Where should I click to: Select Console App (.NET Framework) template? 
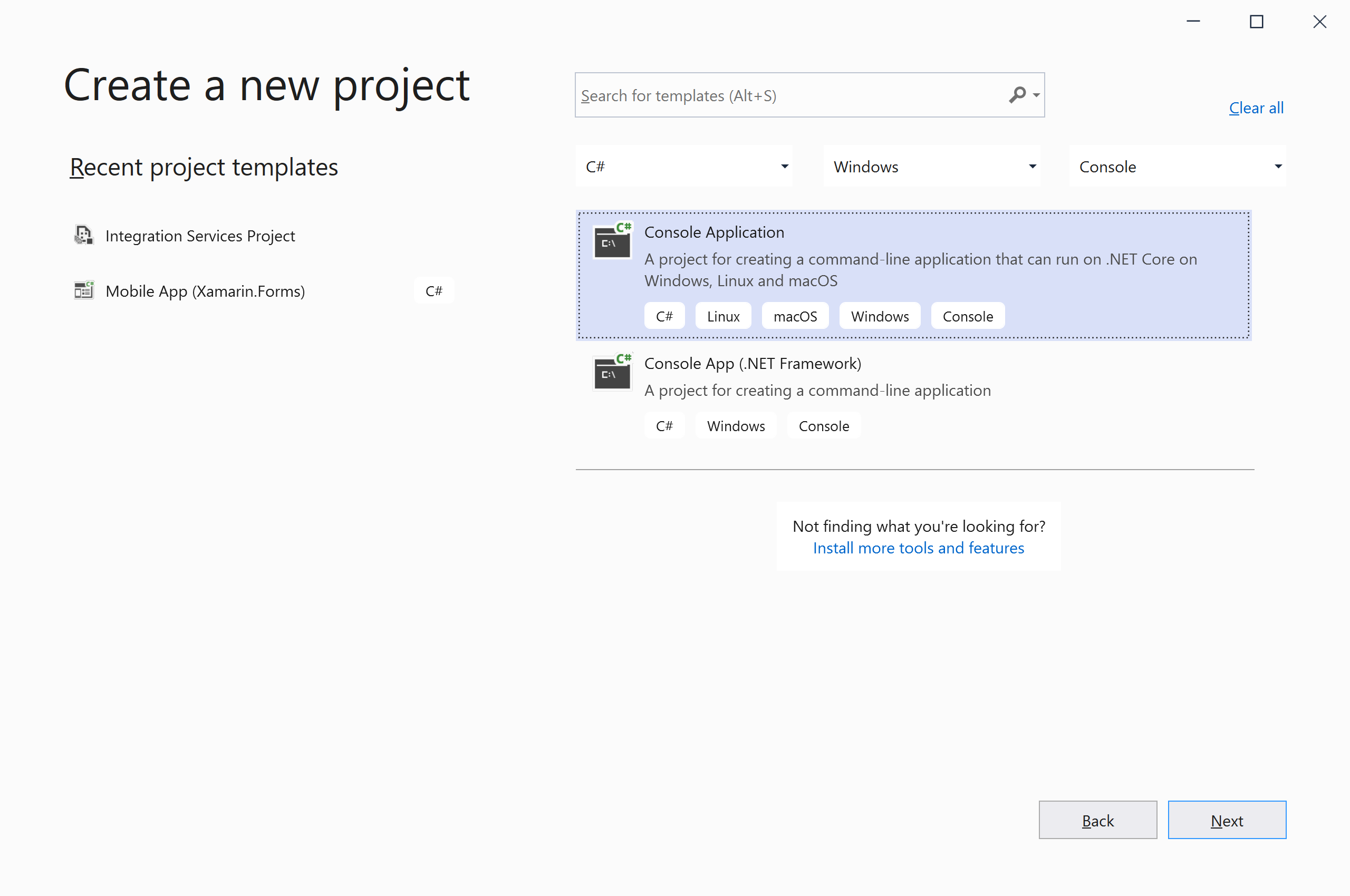752,364
